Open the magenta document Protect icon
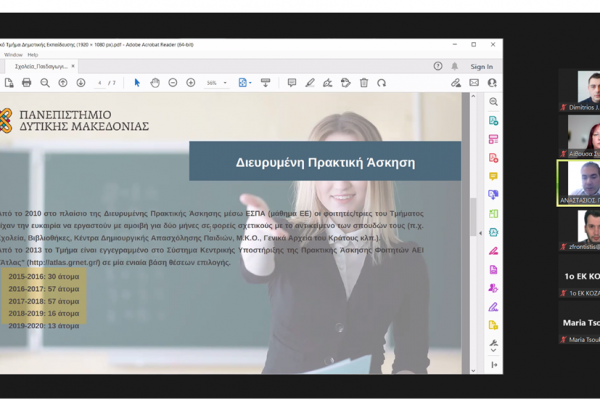This screenshot has width=600, height=400. (x=494, y=269)
